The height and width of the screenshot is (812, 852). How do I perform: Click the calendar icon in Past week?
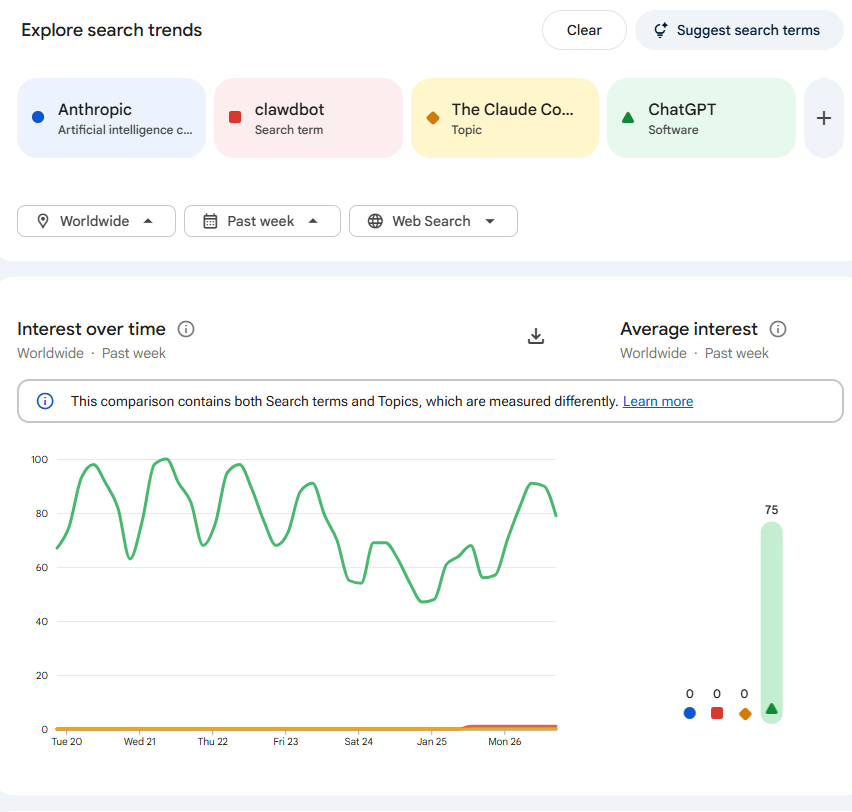click(x=210, y=221)
